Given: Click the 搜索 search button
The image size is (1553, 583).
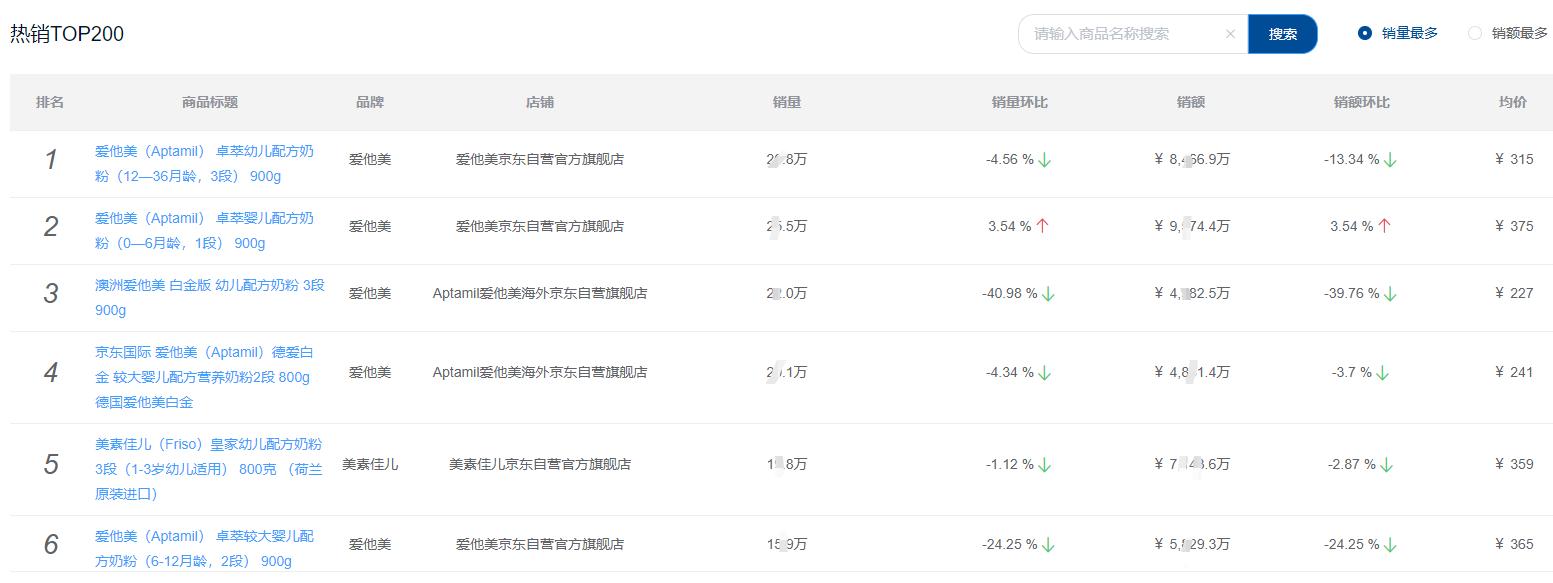Looking at the screenshot, I should tap(1283, 33).
